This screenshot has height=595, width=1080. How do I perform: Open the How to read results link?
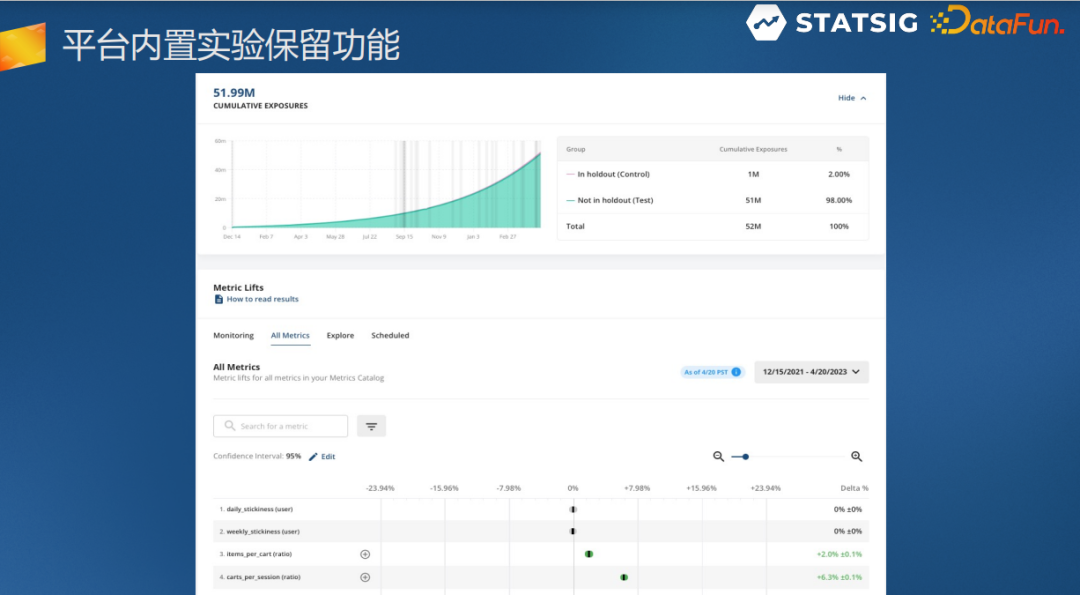pos(262,299)
